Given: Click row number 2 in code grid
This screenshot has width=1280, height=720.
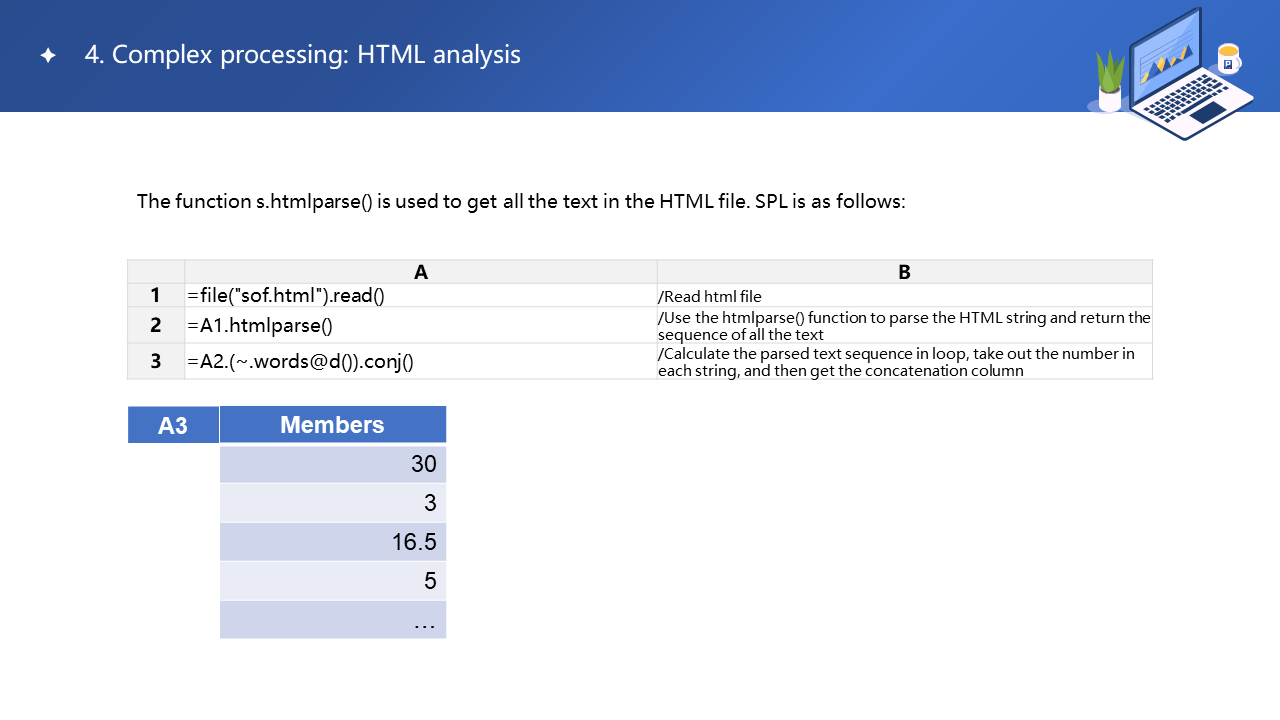Looking at the screenshot, I should click(155, 325).
